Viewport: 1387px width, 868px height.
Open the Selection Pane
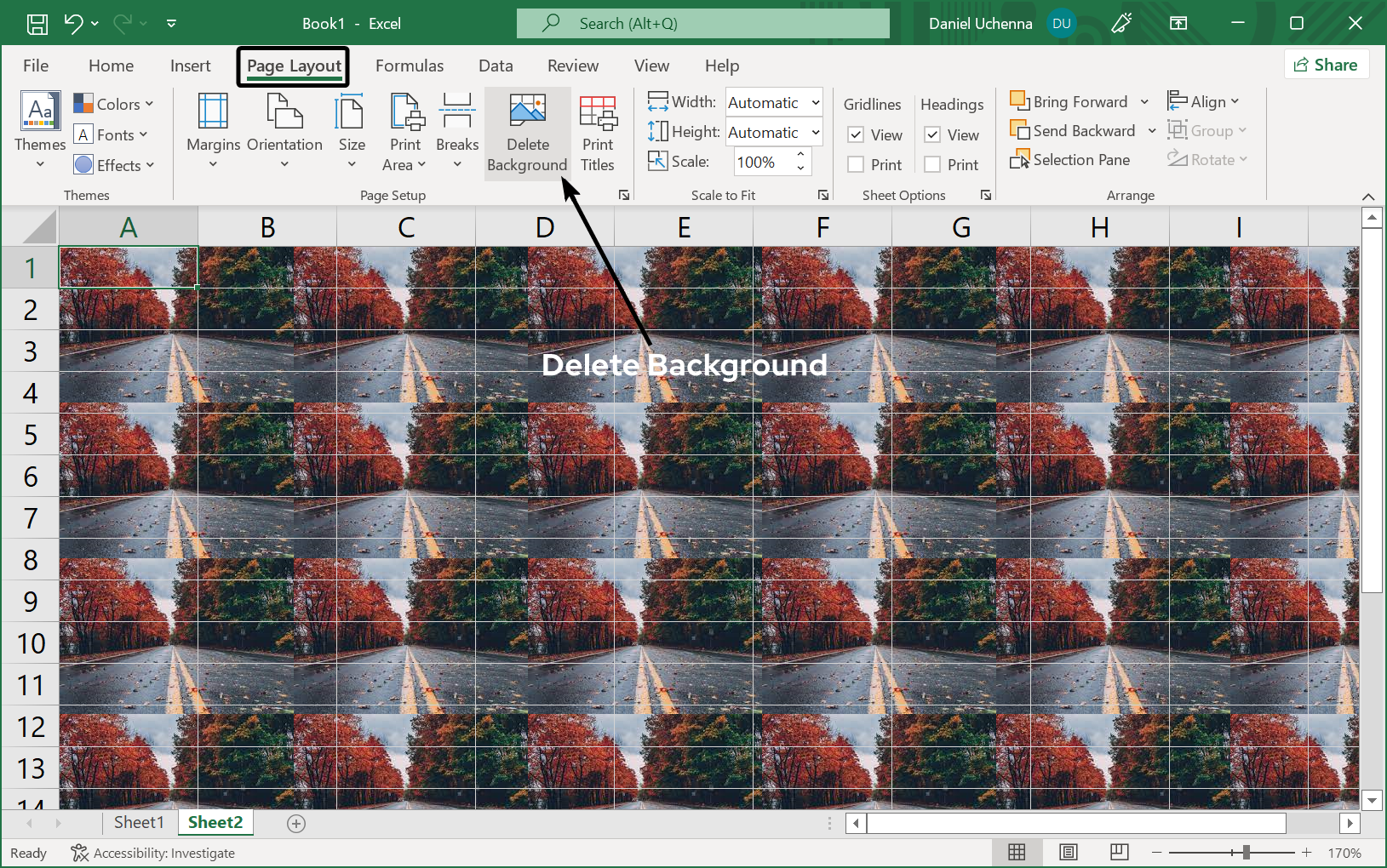click(1070, 160)
